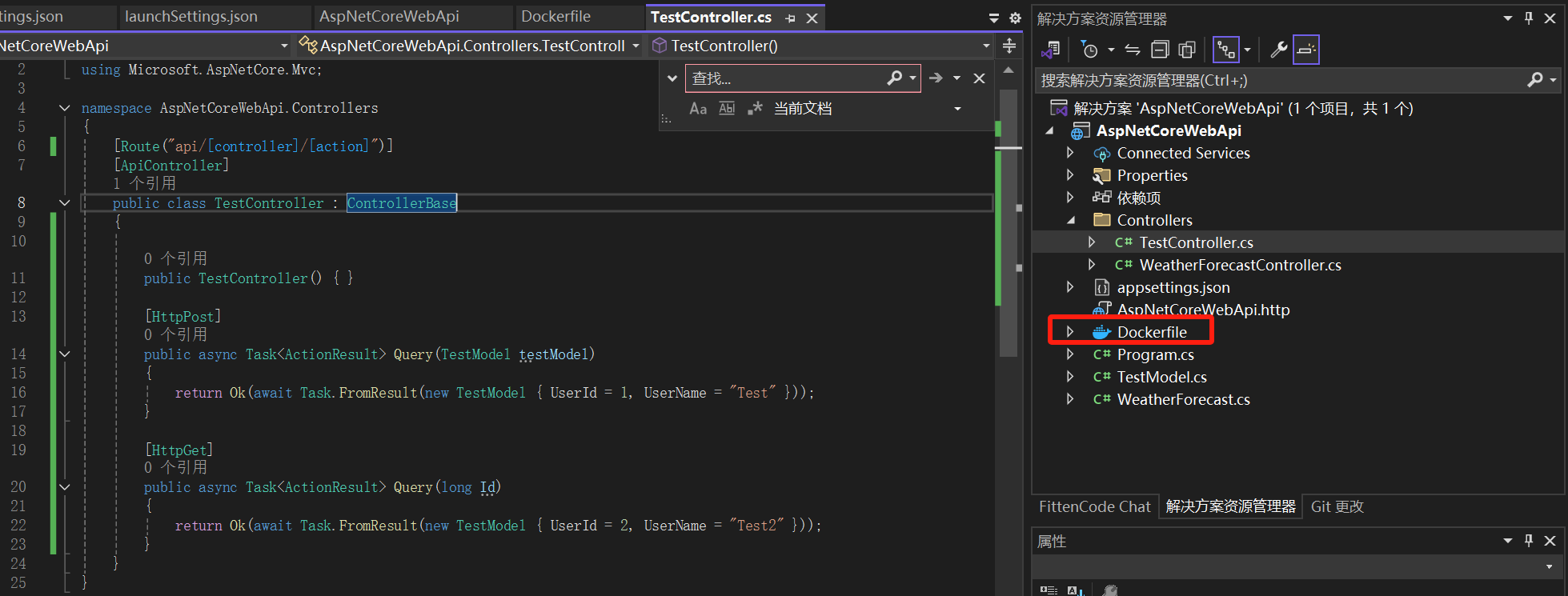The width and height of the screenshot is (1568, 596).
Task: Select WeatherForecastController.cs in the tree
Action: click(x=1240, y=265)
